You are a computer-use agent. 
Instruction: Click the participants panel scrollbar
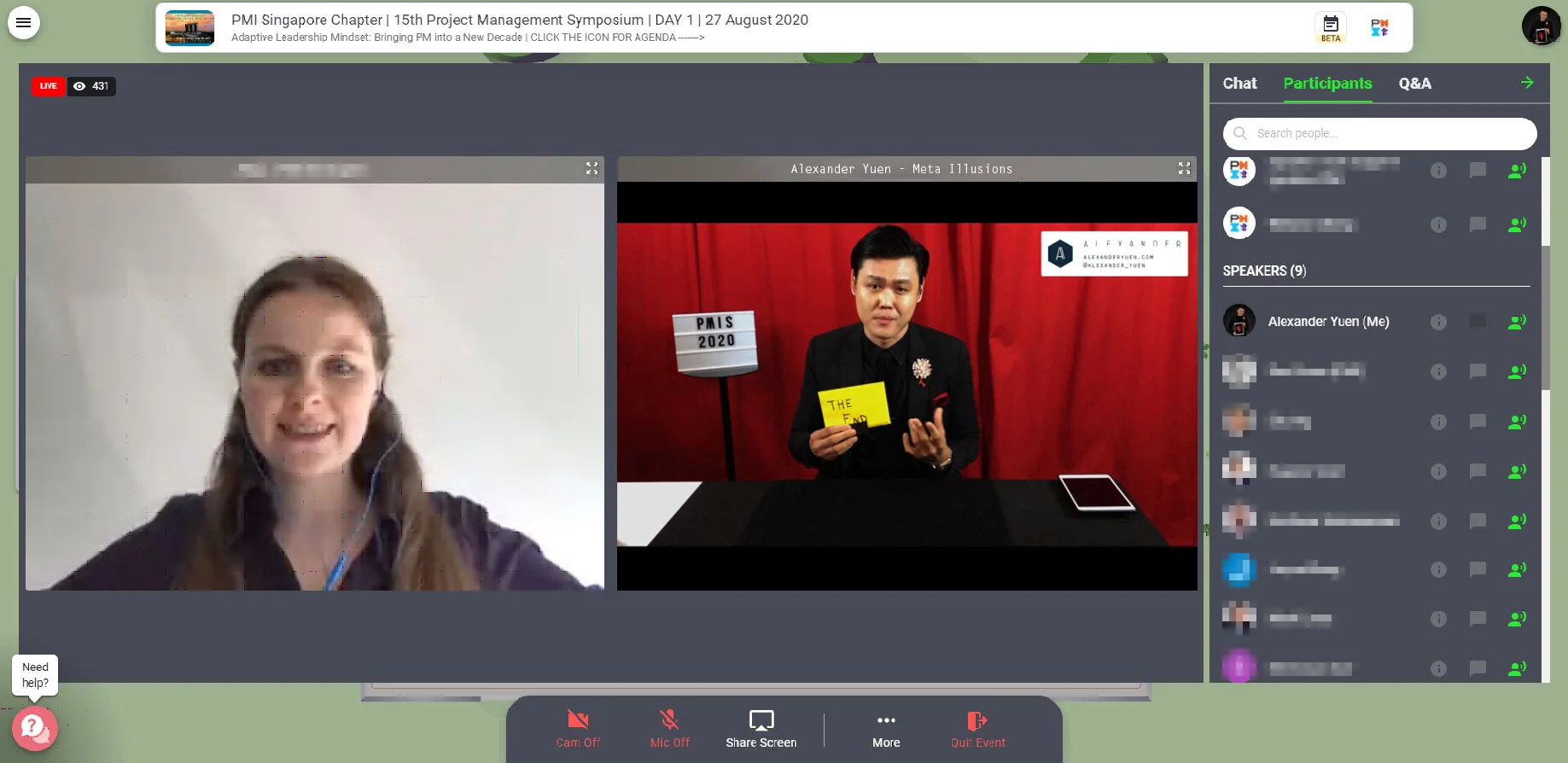click(1545, 318)
